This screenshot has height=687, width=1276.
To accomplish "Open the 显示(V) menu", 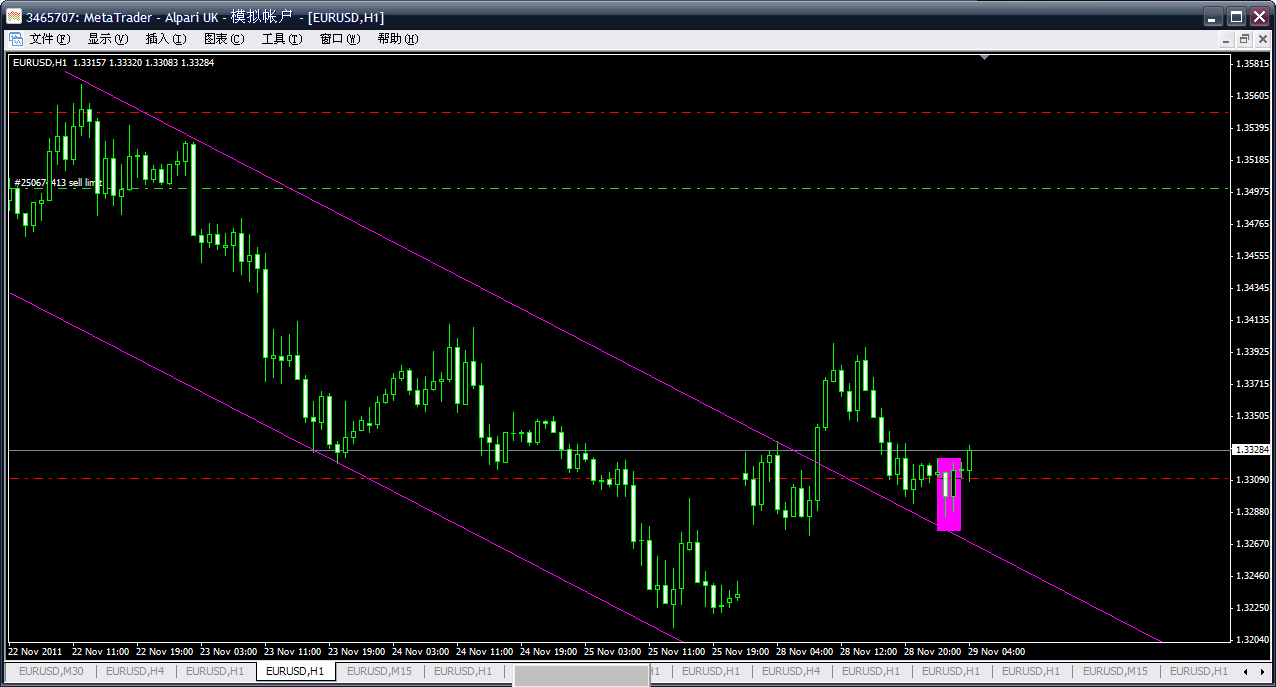I will [108, 39].
